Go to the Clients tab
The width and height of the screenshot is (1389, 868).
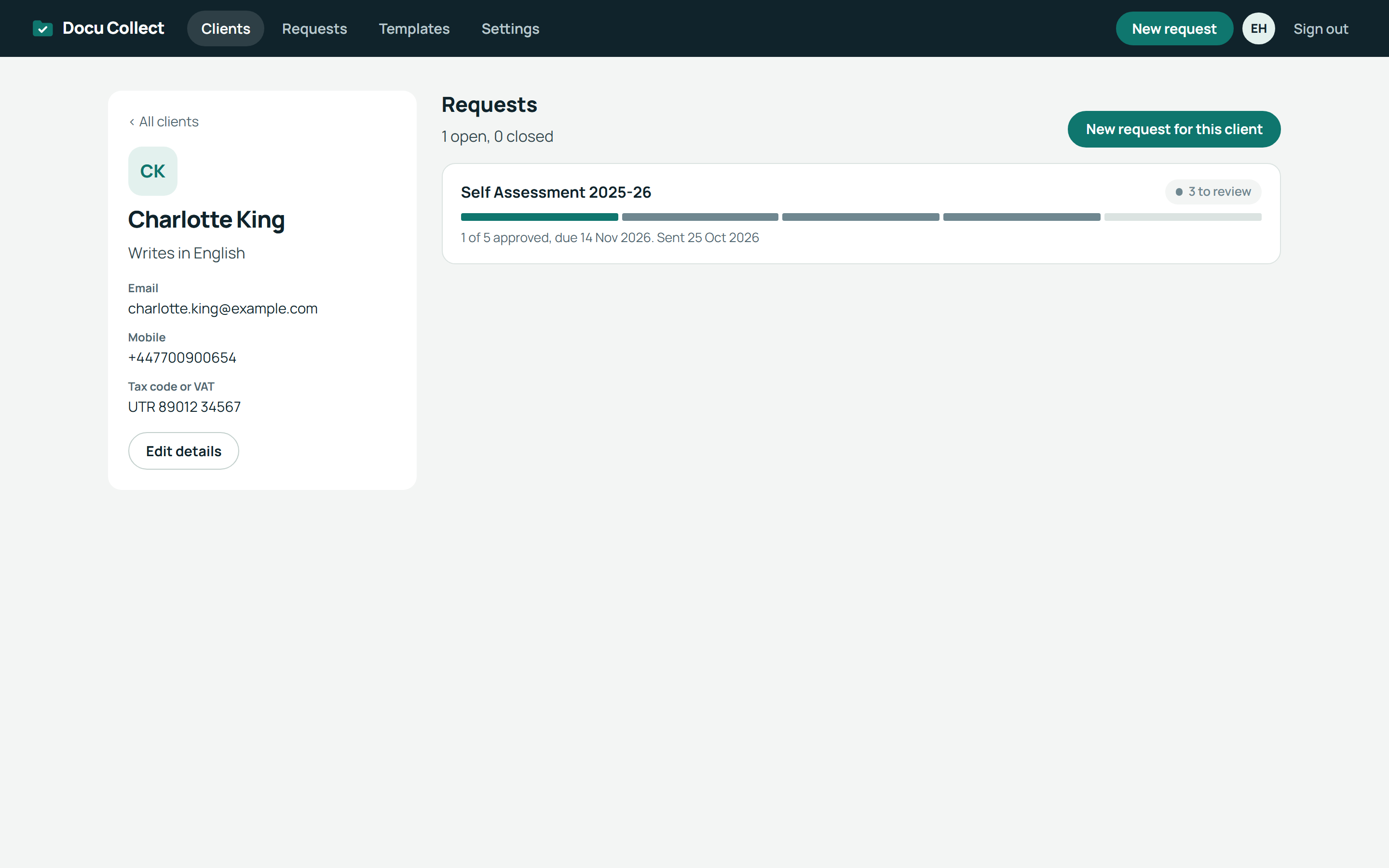(226, 29)
